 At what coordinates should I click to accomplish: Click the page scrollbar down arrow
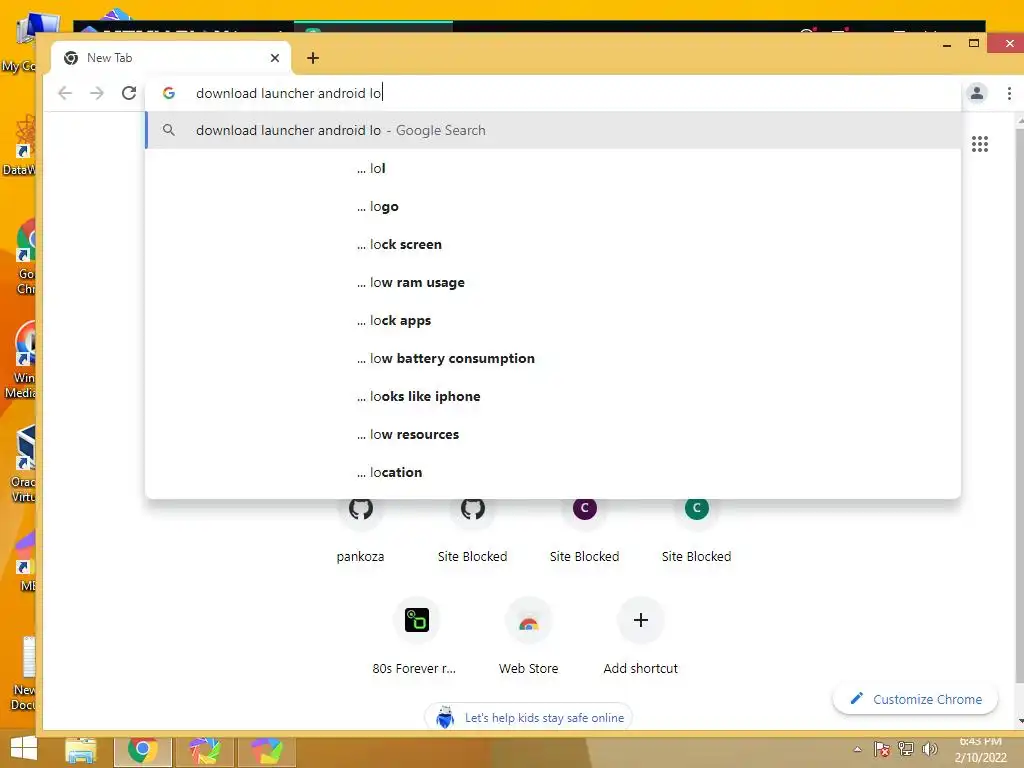click(x=1019, y=721)
